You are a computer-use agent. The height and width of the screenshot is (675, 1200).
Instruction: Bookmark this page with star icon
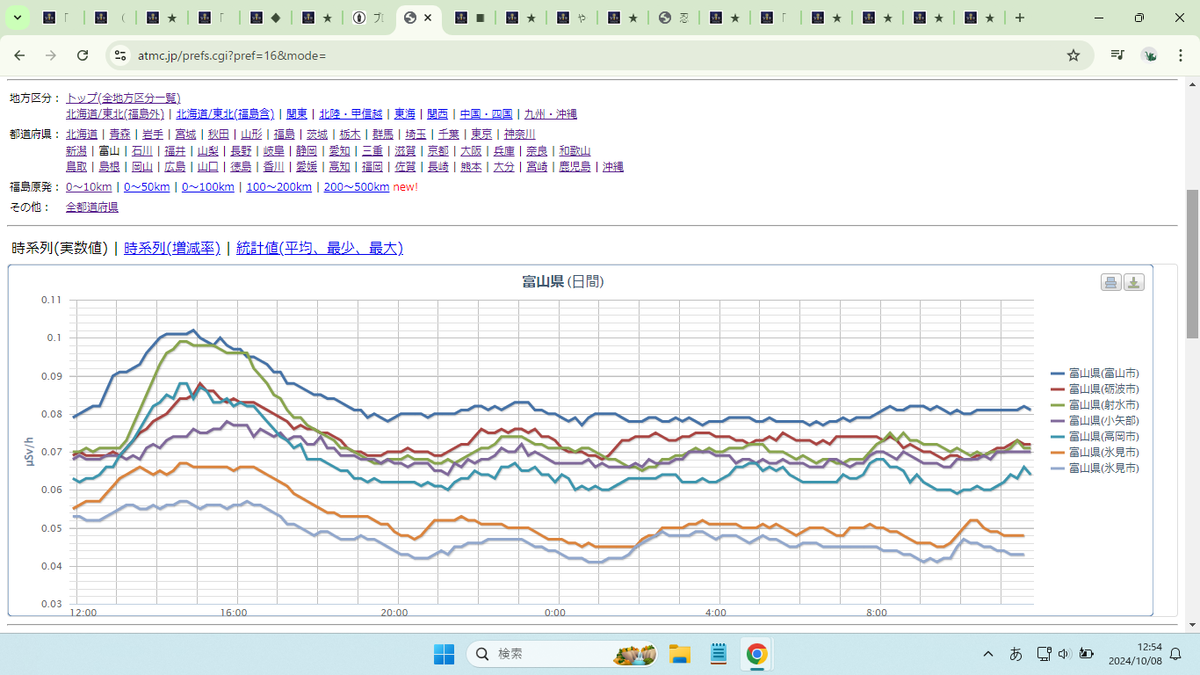[1073, 55]
